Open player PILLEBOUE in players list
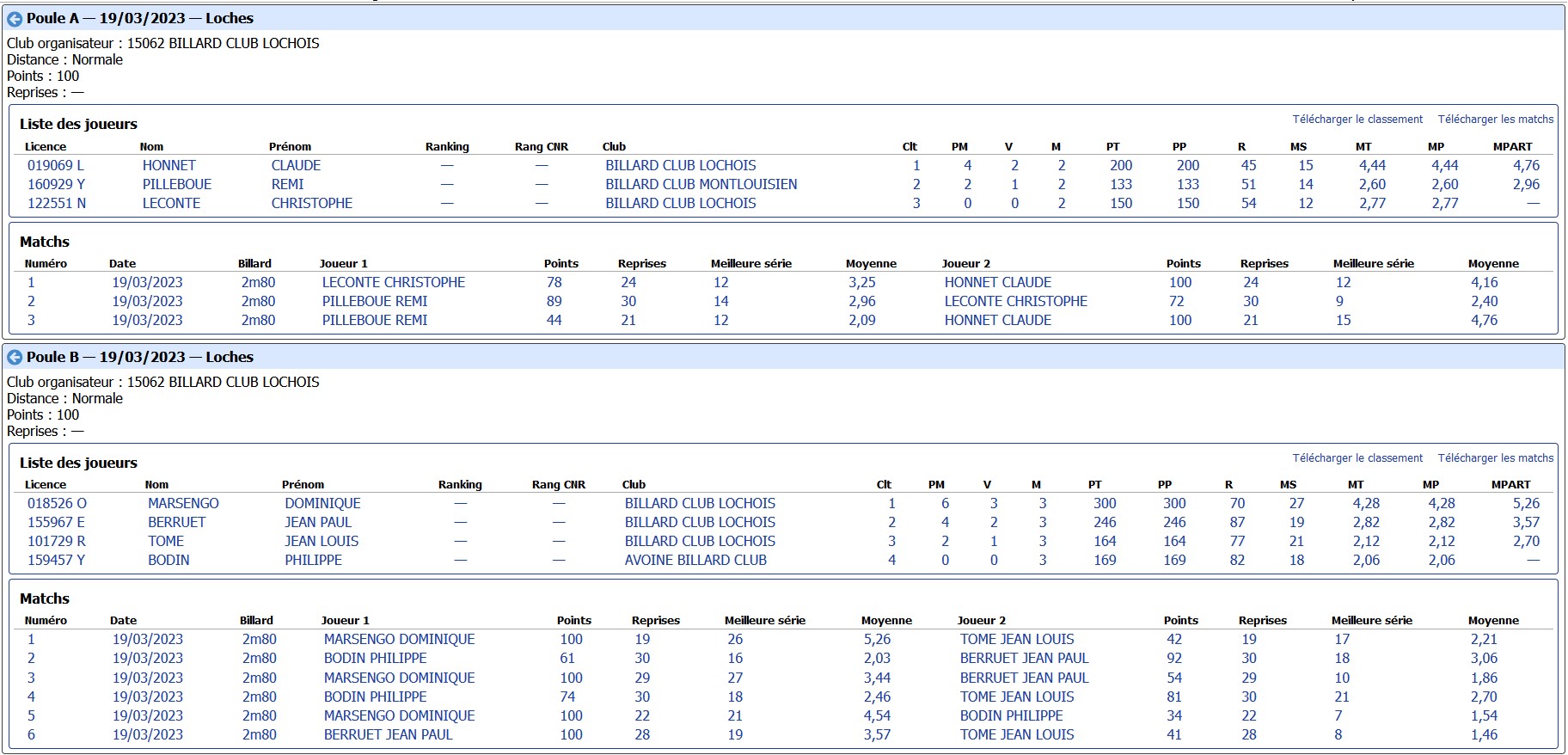Screen dimensions: 1568x755 coord(177,184)
